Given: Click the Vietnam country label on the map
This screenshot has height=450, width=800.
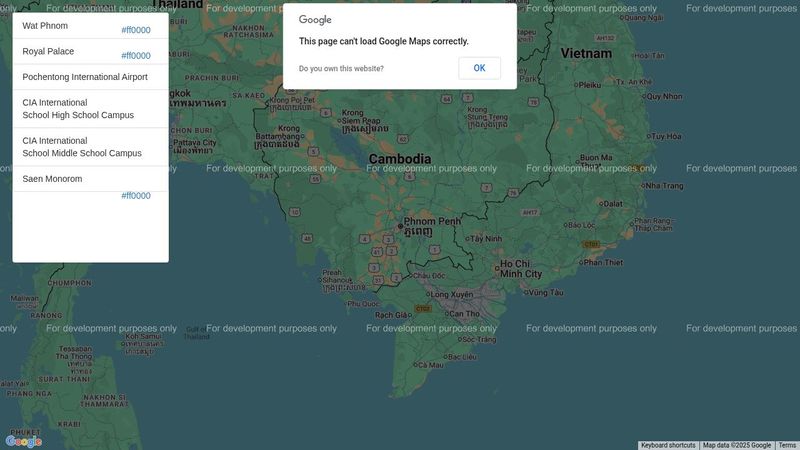Looking at the screenshot, I should tap(585, 52).
